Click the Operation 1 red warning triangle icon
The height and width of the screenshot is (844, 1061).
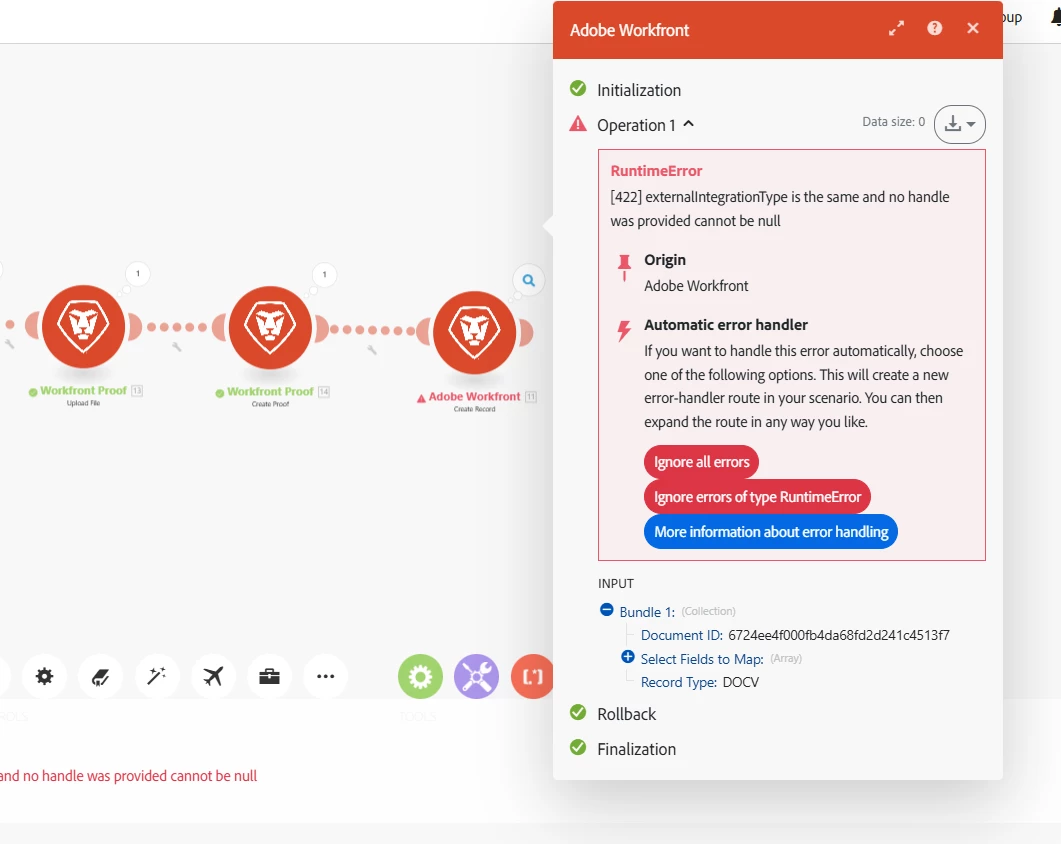coord(578,124)
